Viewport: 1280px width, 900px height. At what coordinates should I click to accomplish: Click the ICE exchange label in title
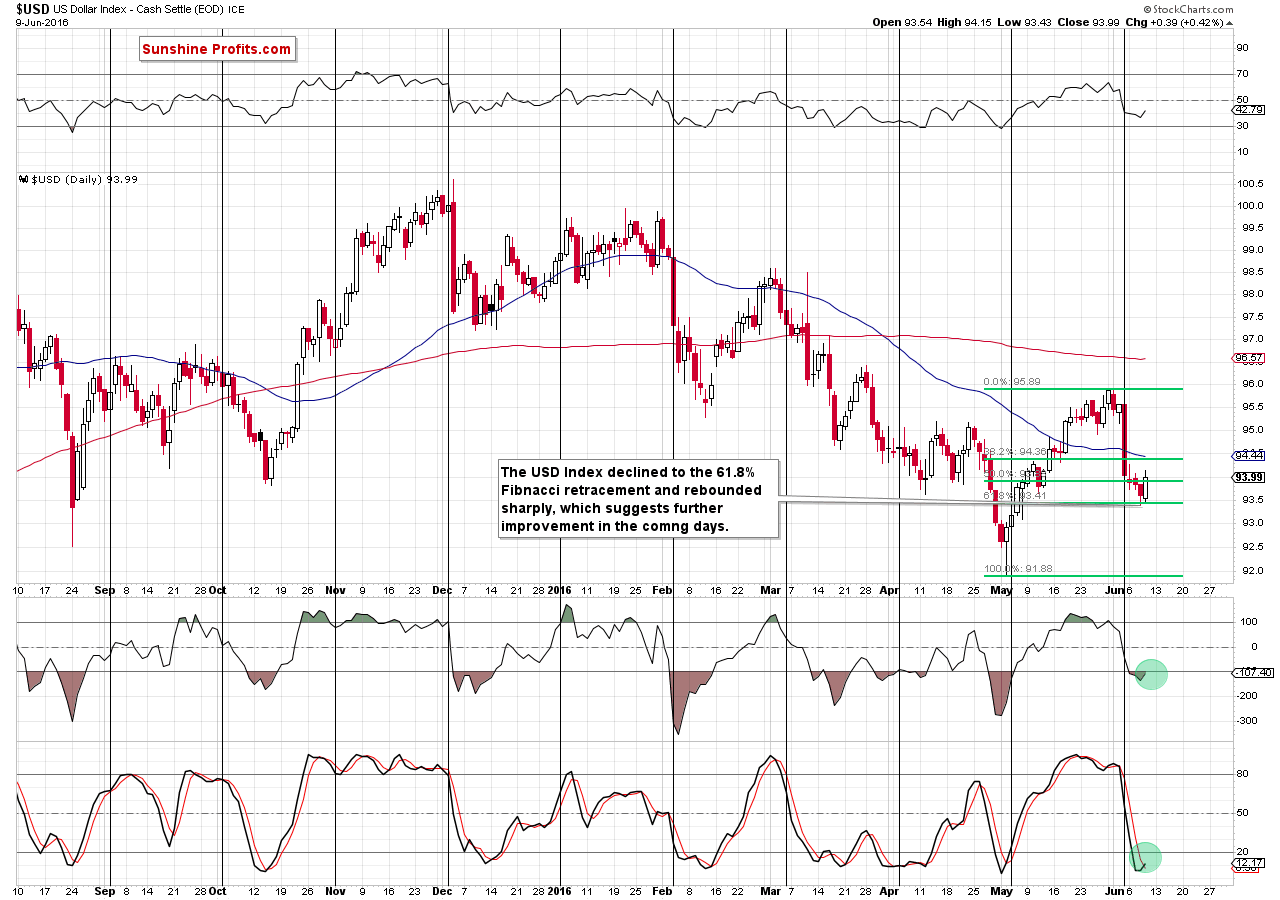[x=236, y=11]
